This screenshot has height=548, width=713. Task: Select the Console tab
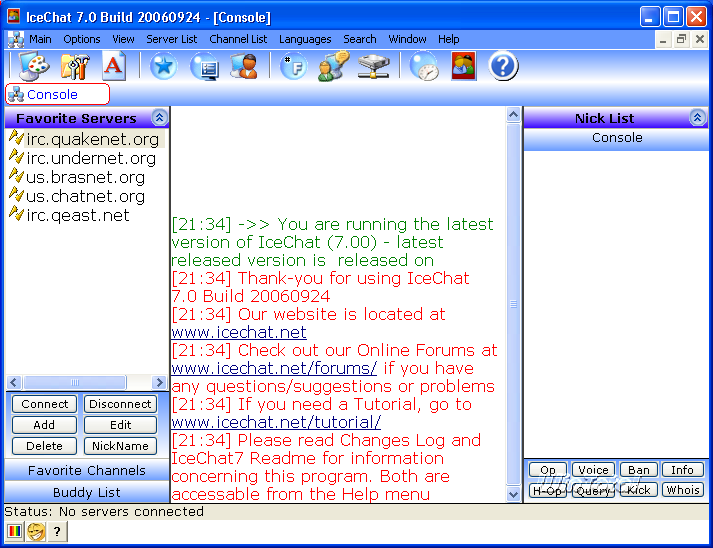pos(57,94)
